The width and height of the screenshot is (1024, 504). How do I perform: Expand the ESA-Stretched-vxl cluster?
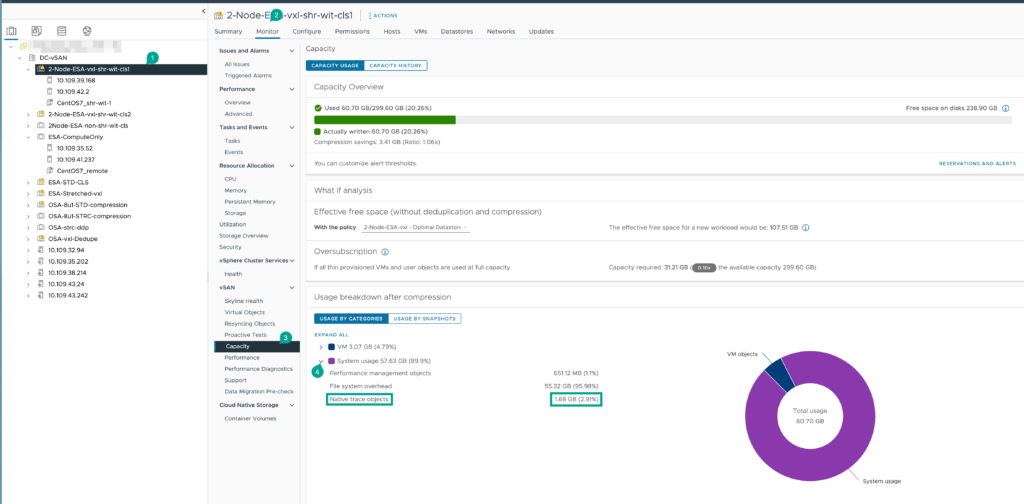[x=28, y=194]
